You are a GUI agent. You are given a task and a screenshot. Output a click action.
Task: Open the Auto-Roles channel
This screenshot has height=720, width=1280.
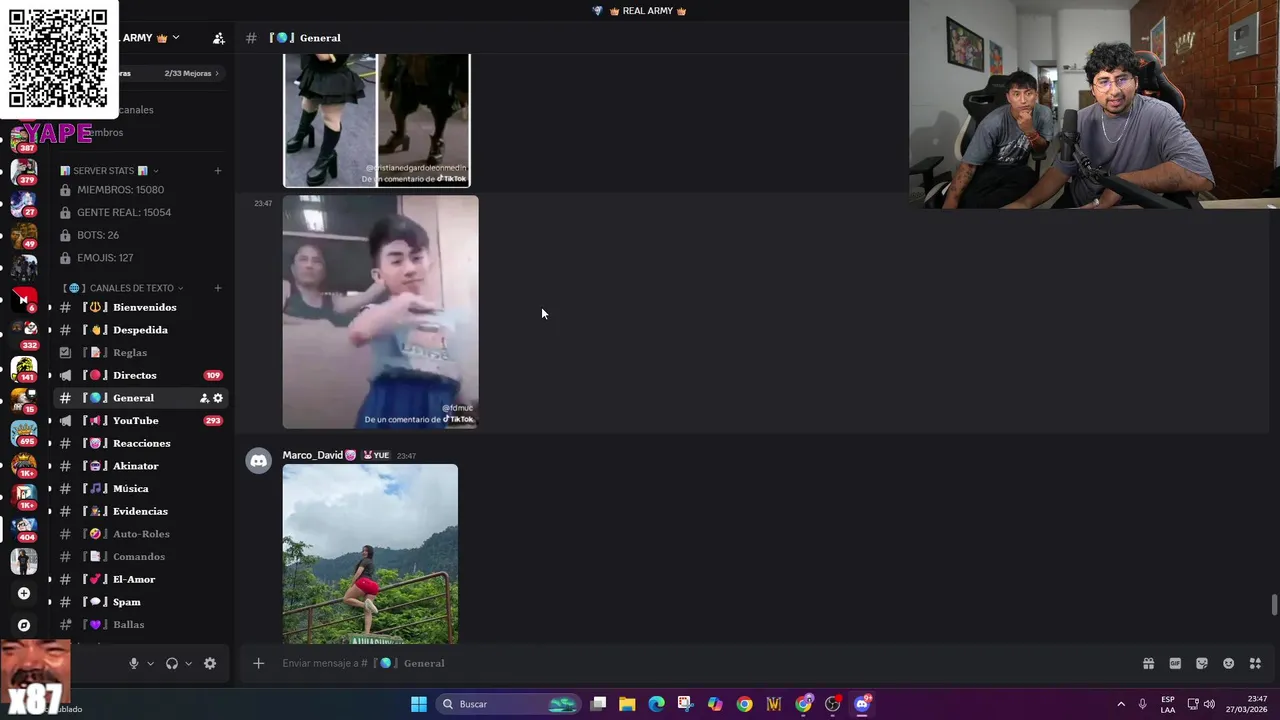click(140, 534)
